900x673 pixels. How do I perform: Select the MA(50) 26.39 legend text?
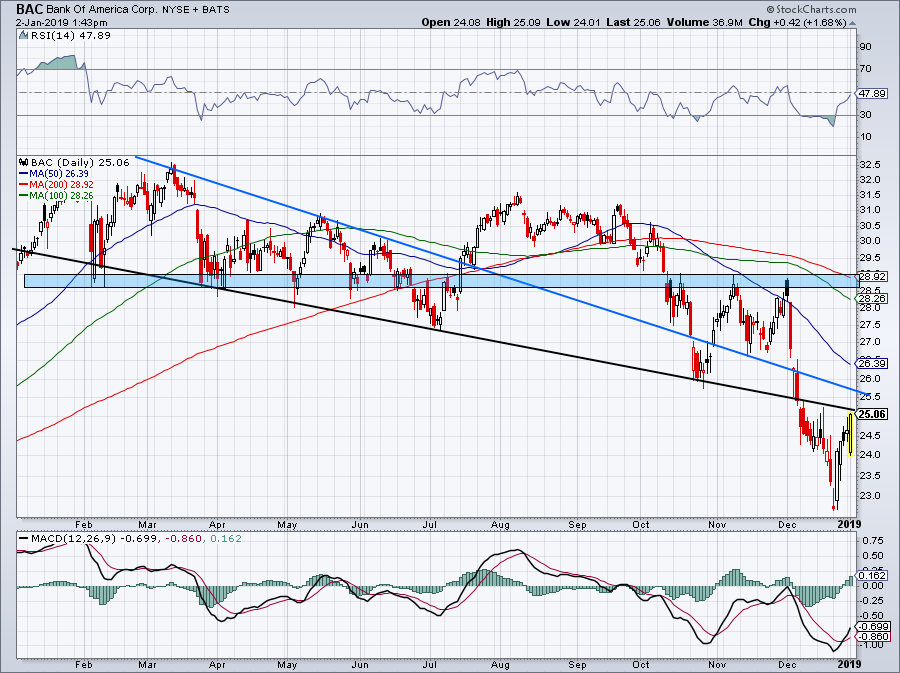pos(59,174)
